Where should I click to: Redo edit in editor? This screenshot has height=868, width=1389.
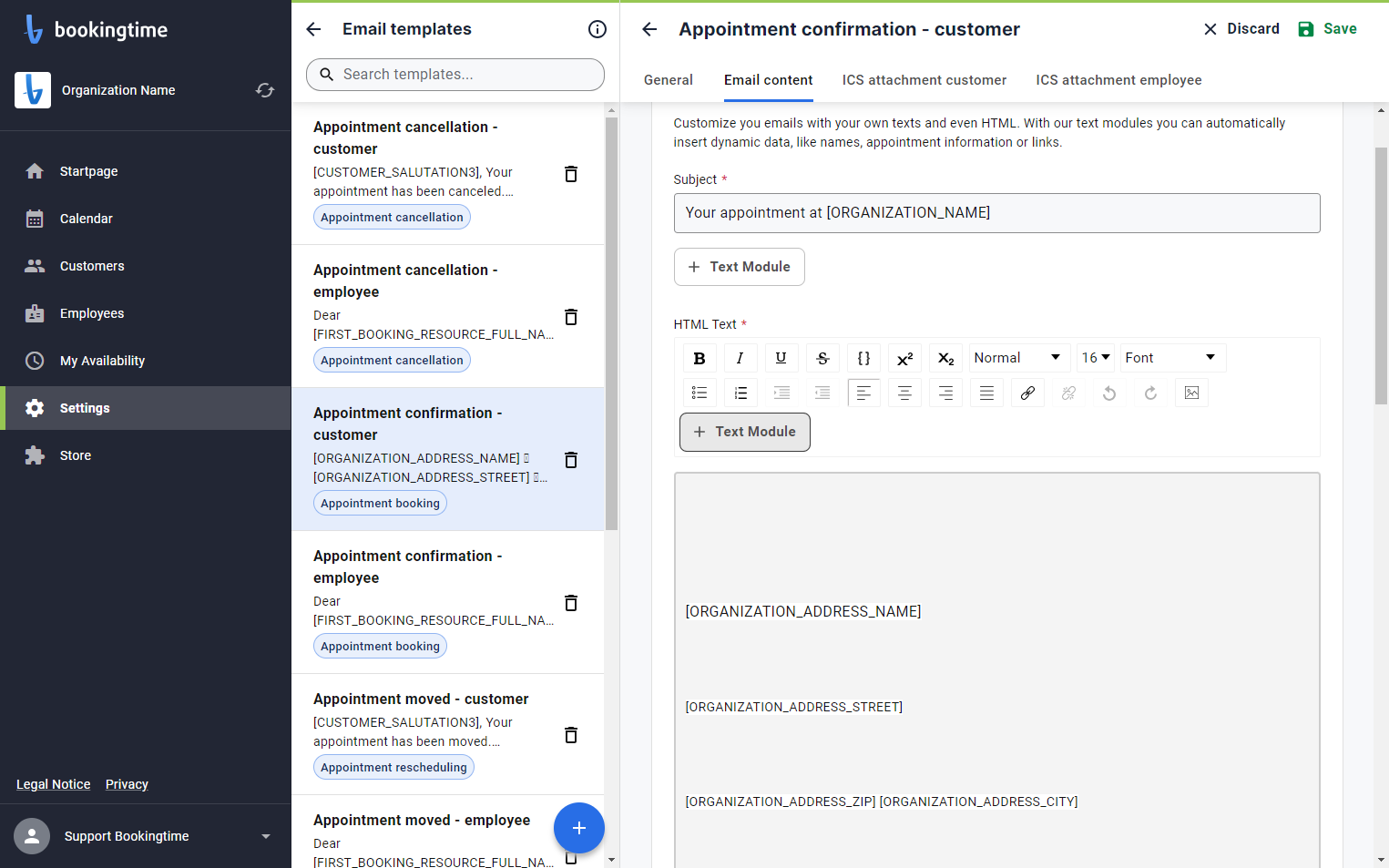pos(1150,393)
